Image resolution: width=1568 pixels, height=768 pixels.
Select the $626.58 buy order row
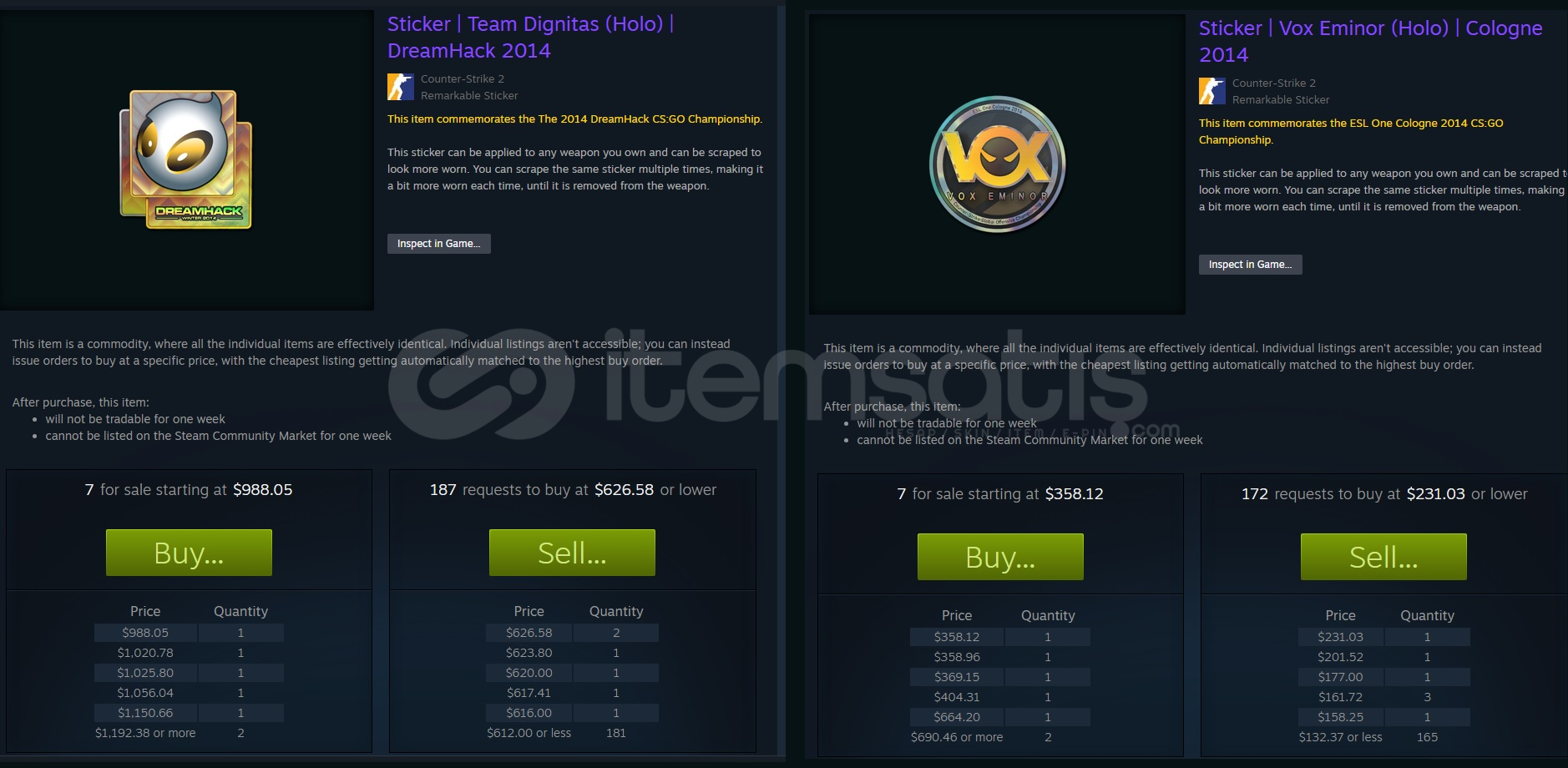(572, 633)
